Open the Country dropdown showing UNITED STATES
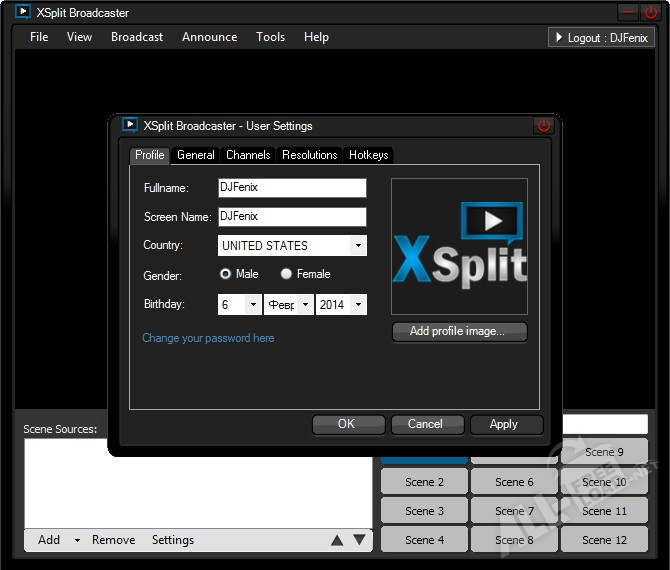 357,246
